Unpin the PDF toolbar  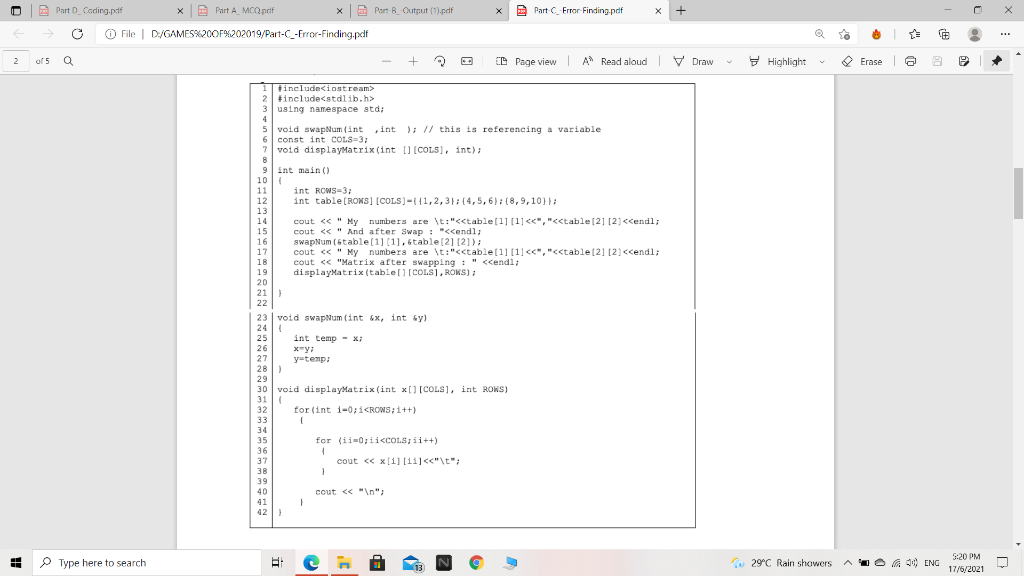[x=996, y=61]
